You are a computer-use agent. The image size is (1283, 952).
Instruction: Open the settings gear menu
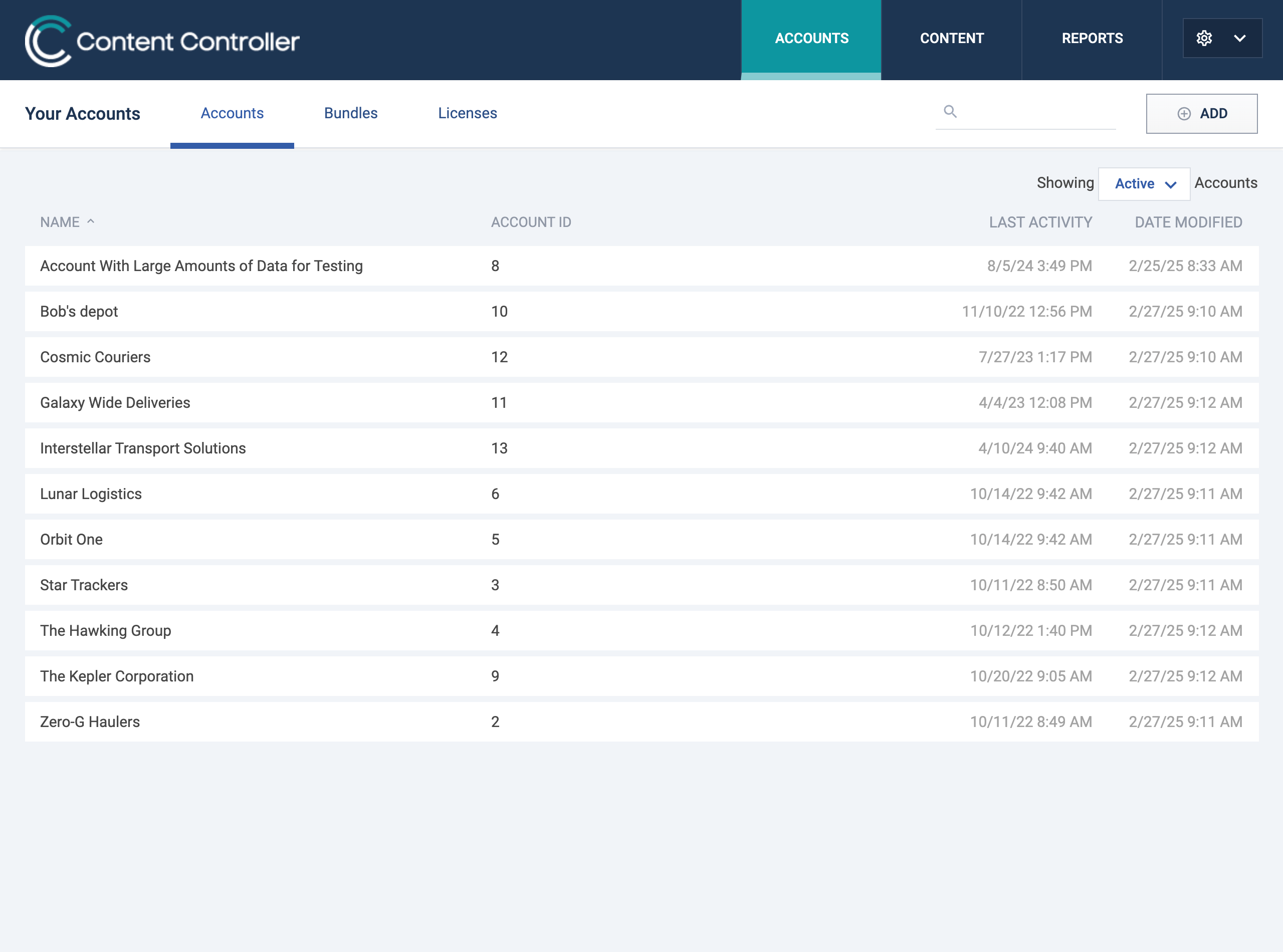[1203, 39]
